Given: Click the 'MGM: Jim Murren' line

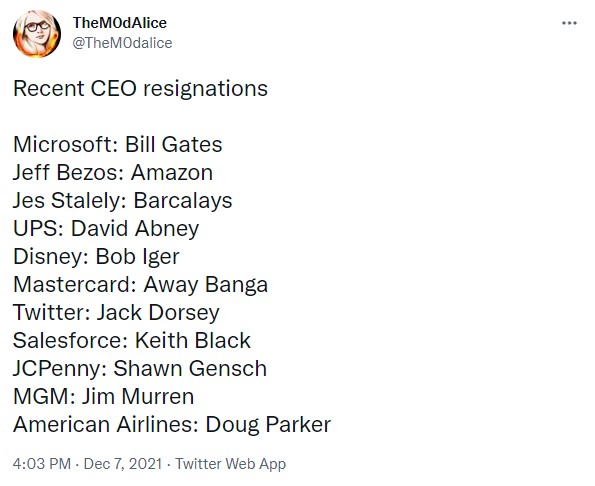Looking at the screenshot, I should [104, 396].
